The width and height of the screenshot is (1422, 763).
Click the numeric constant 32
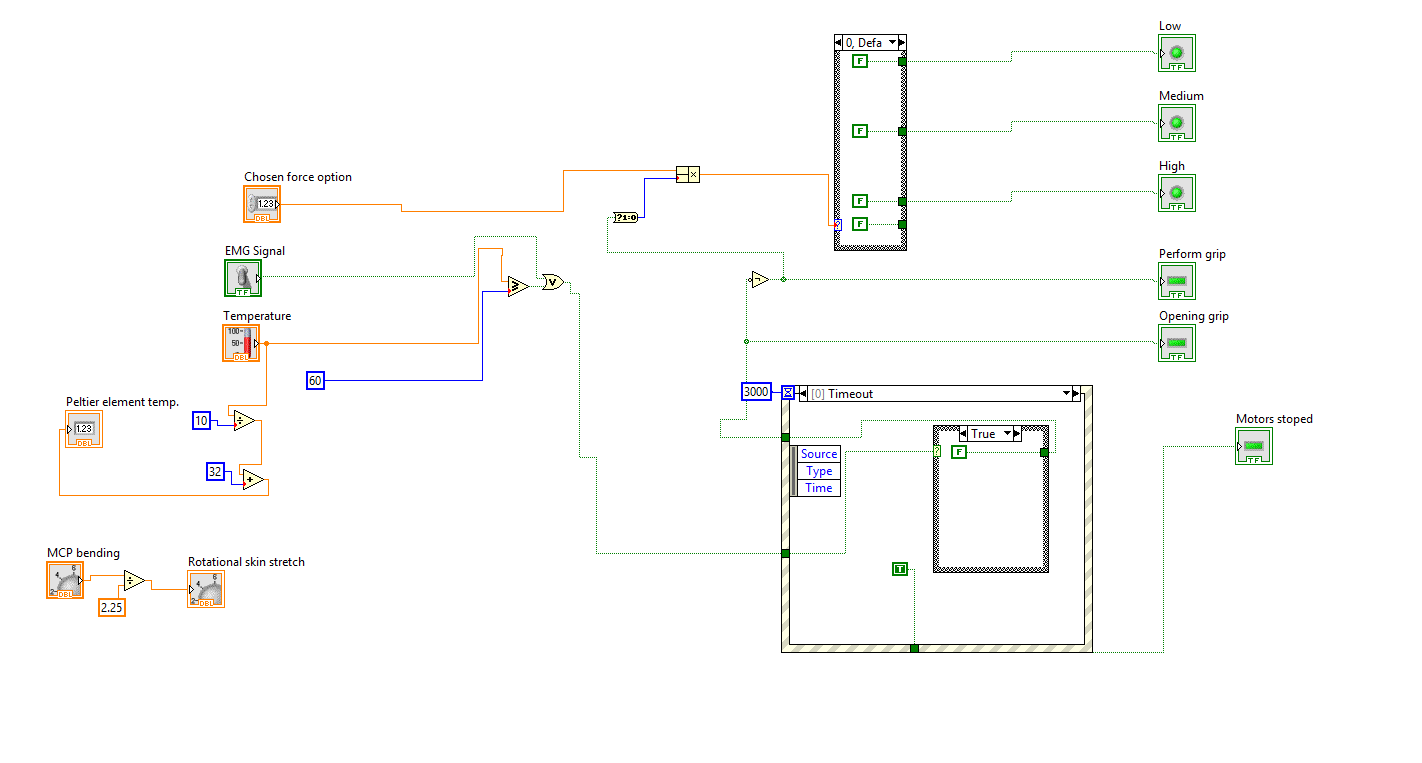216,471
